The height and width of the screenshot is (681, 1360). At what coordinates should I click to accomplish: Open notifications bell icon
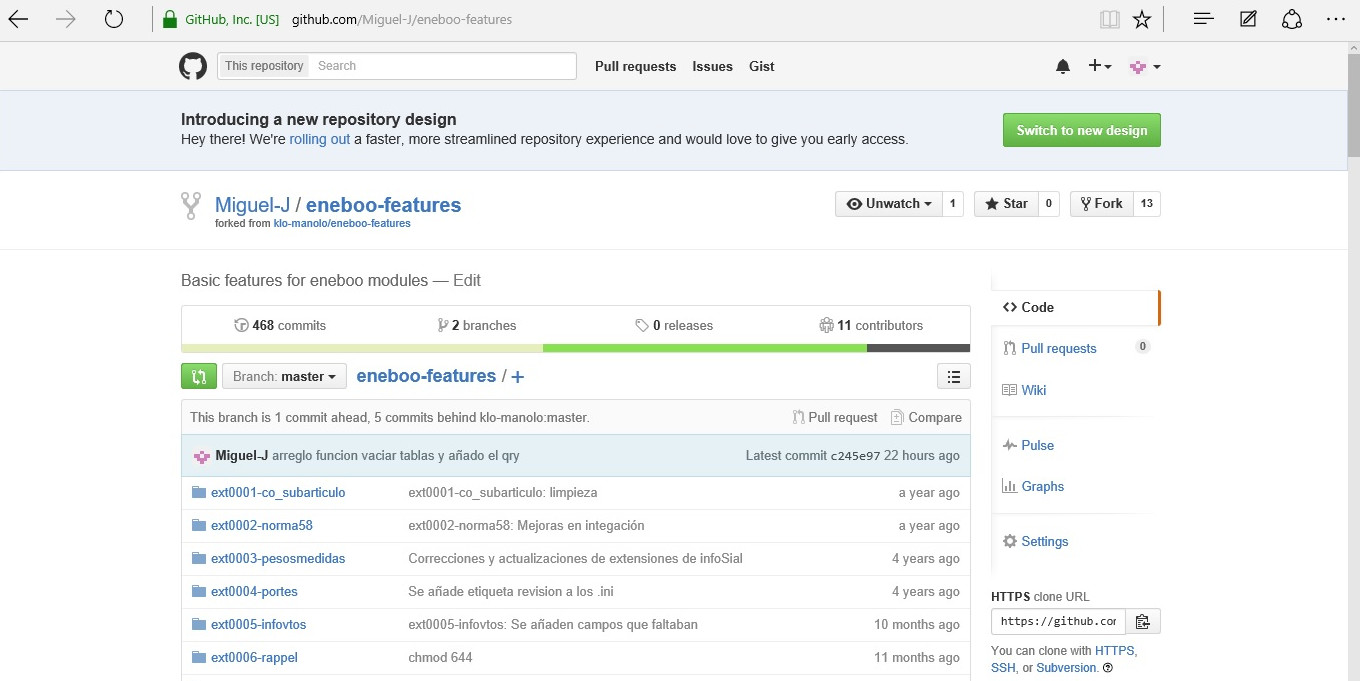pyautogui.click(x=1063, y=66)
